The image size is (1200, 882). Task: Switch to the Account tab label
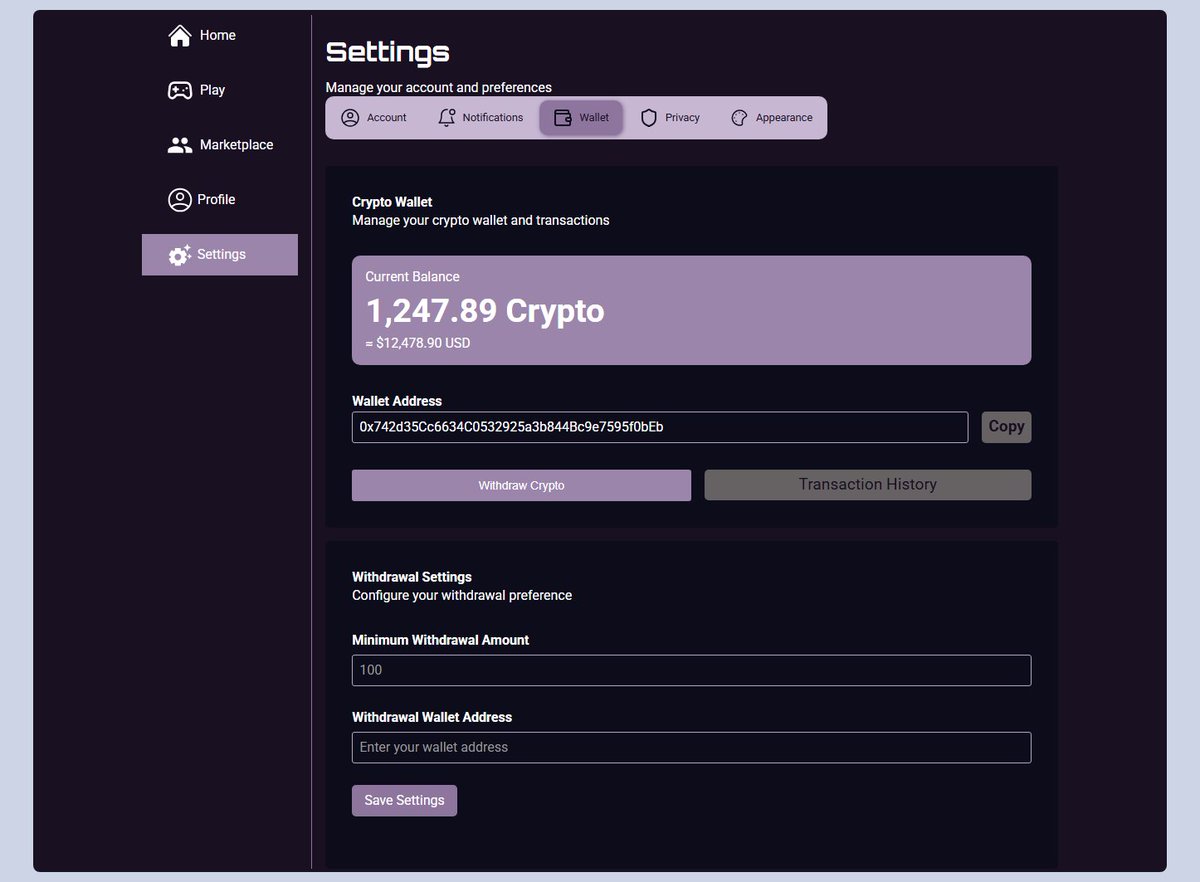point(387,118)
